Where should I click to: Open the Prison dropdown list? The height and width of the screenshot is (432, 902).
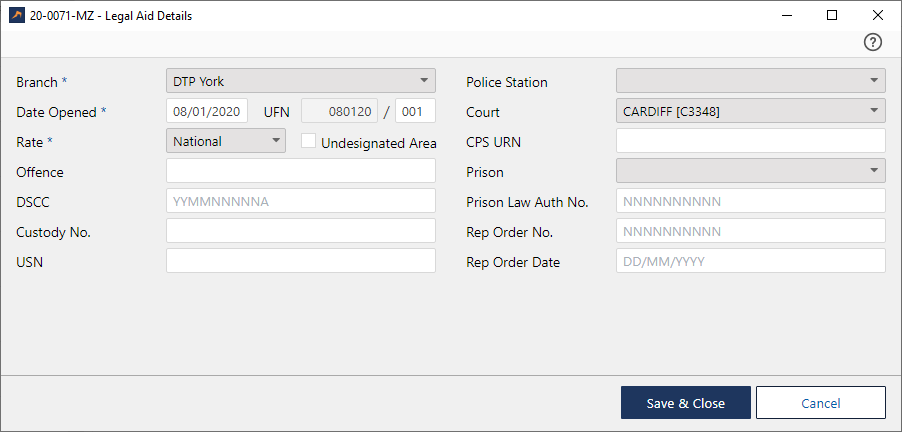click(x=750, y=171)
